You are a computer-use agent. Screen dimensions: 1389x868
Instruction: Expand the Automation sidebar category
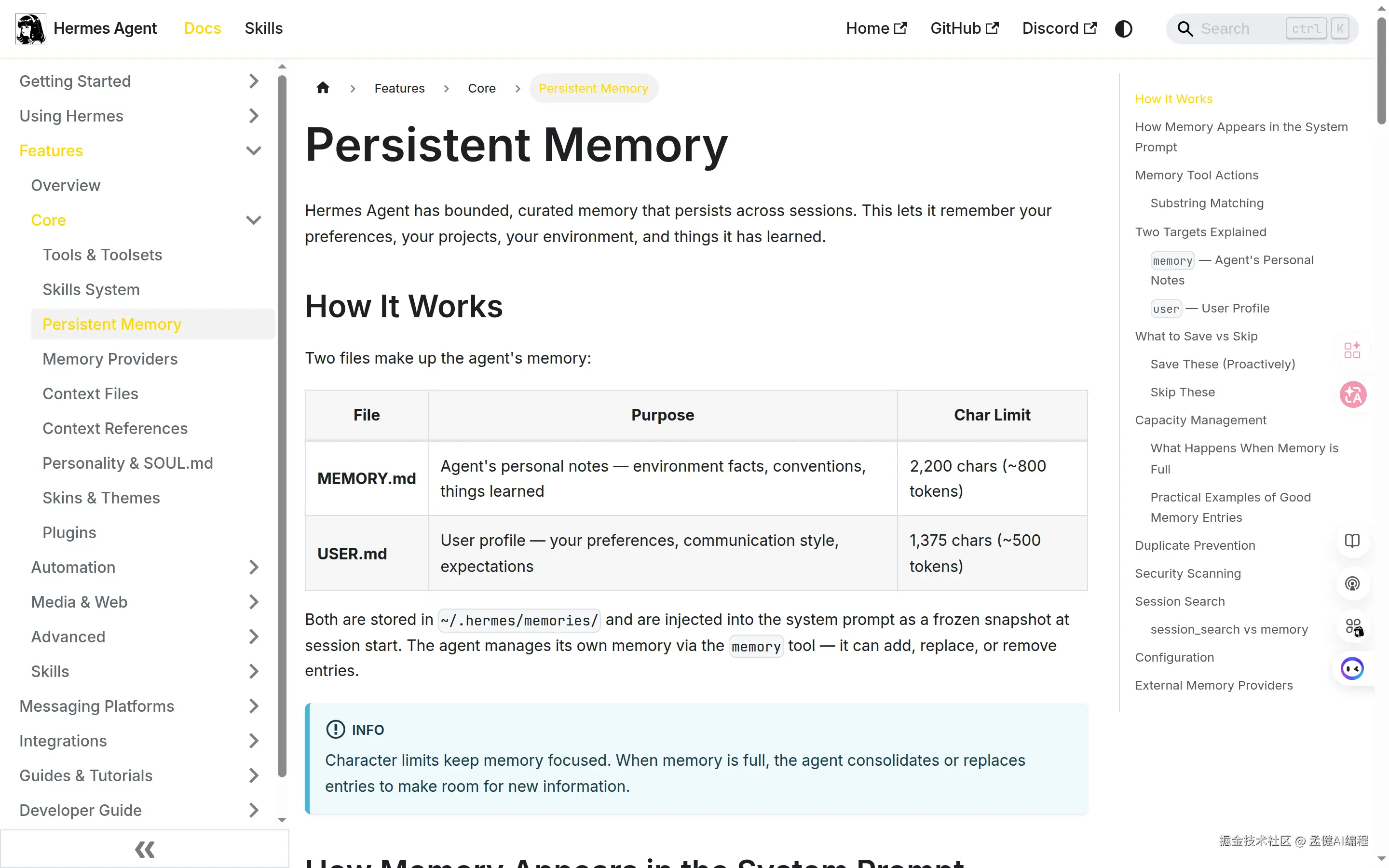pos(253,567)
